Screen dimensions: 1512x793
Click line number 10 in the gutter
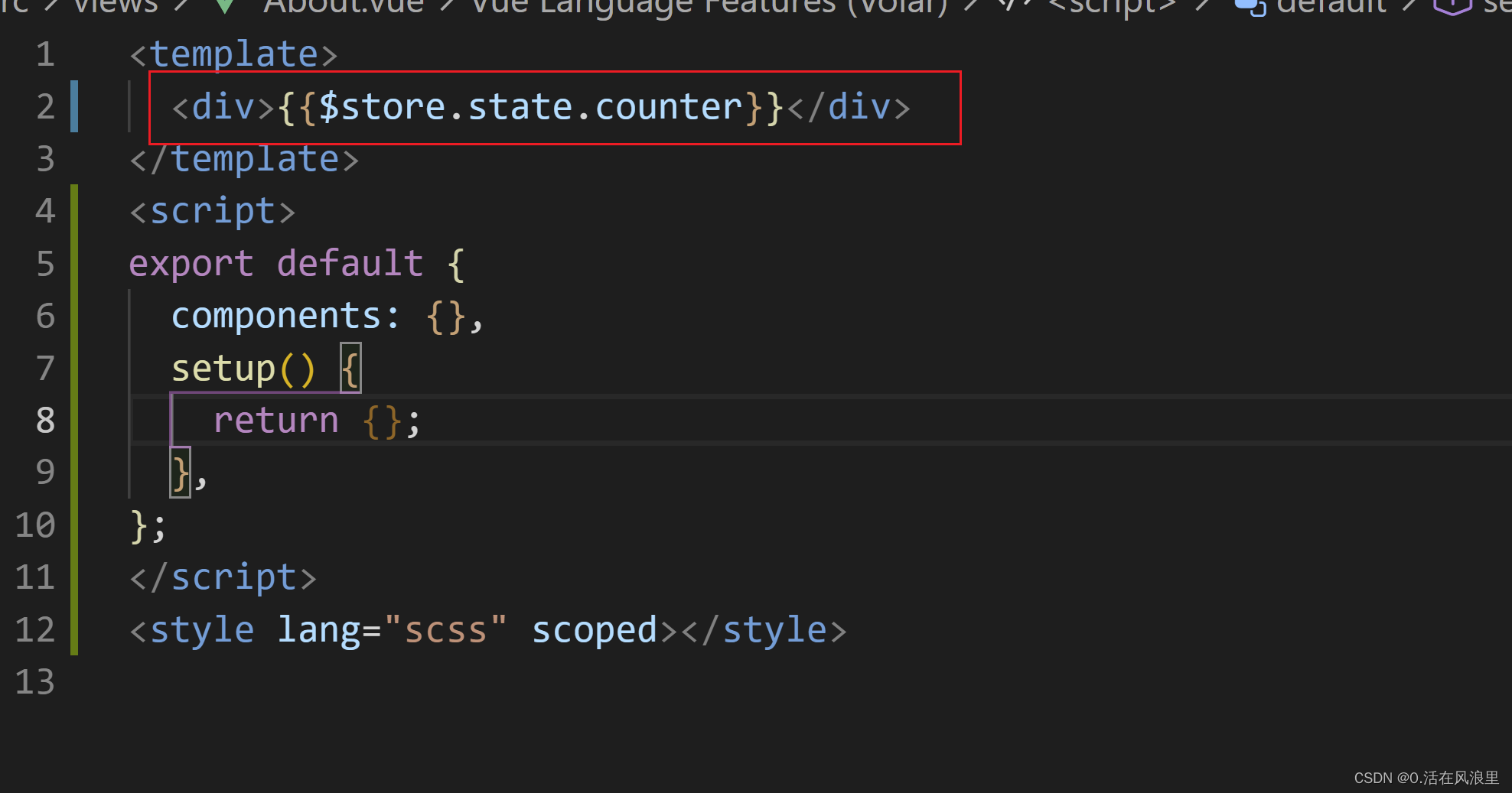(35, 525)
